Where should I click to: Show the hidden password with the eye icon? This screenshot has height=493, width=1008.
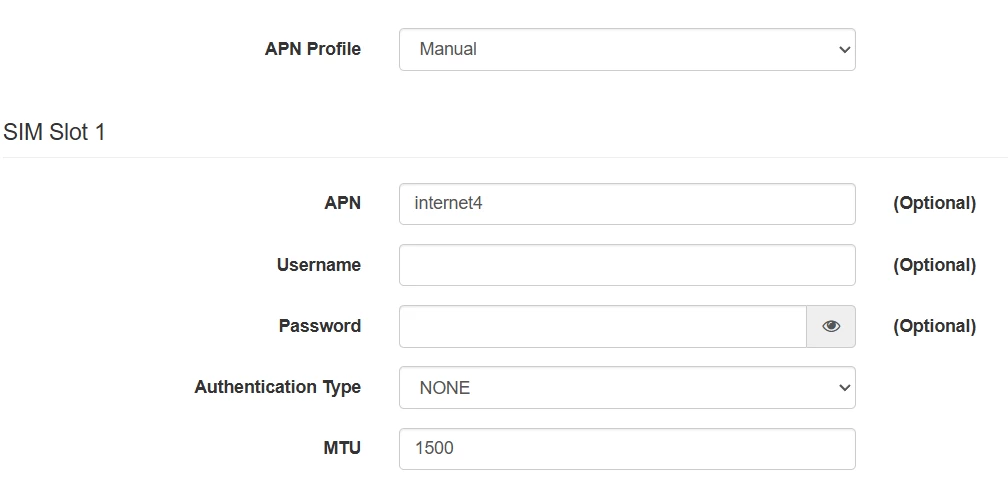pyautogui.click(x=831, y=326)
